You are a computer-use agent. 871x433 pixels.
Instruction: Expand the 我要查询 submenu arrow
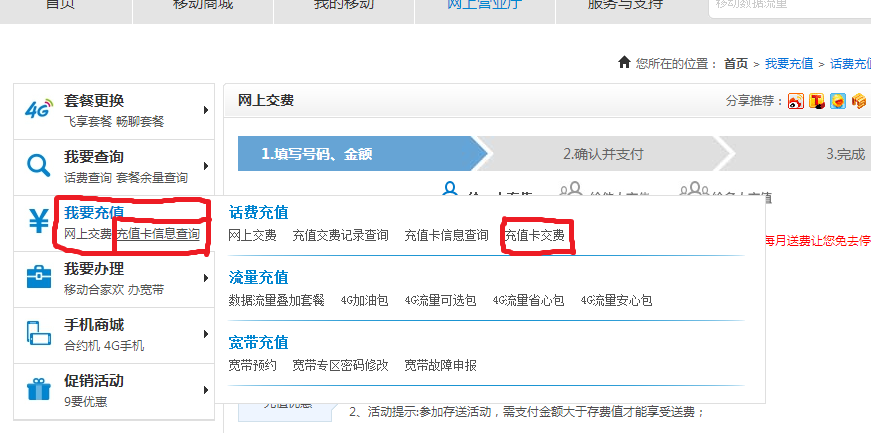coord(206,166)
